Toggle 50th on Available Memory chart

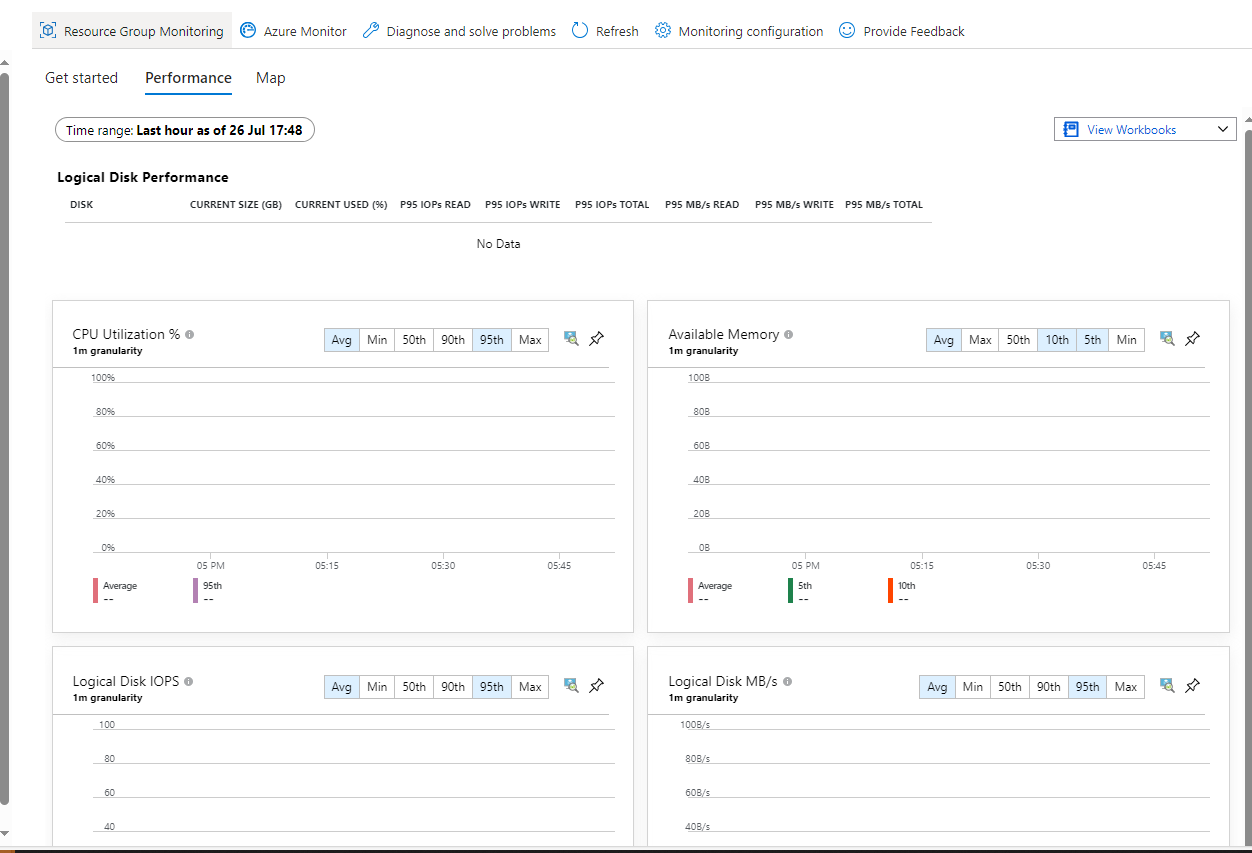pos(1018,340)
